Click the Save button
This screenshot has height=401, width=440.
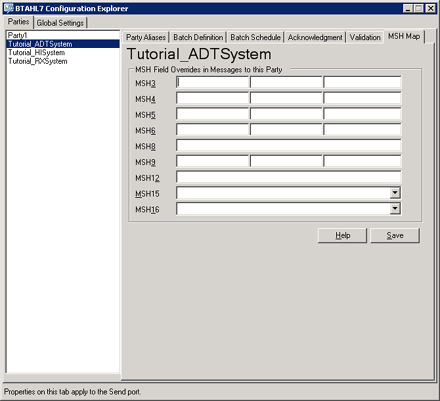395,236
